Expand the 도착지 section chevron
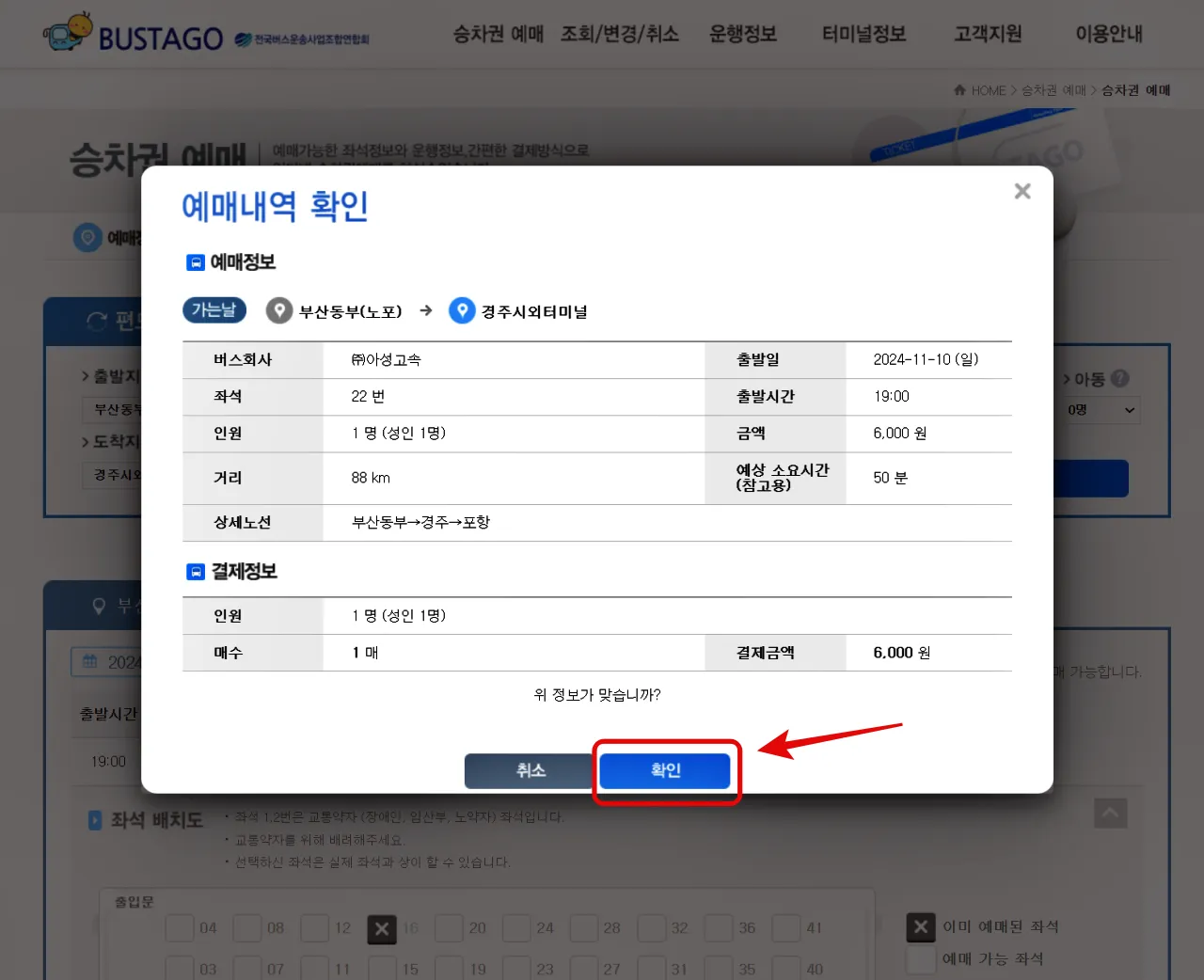This screenshot has height=980, width=1204. point(86,441)
